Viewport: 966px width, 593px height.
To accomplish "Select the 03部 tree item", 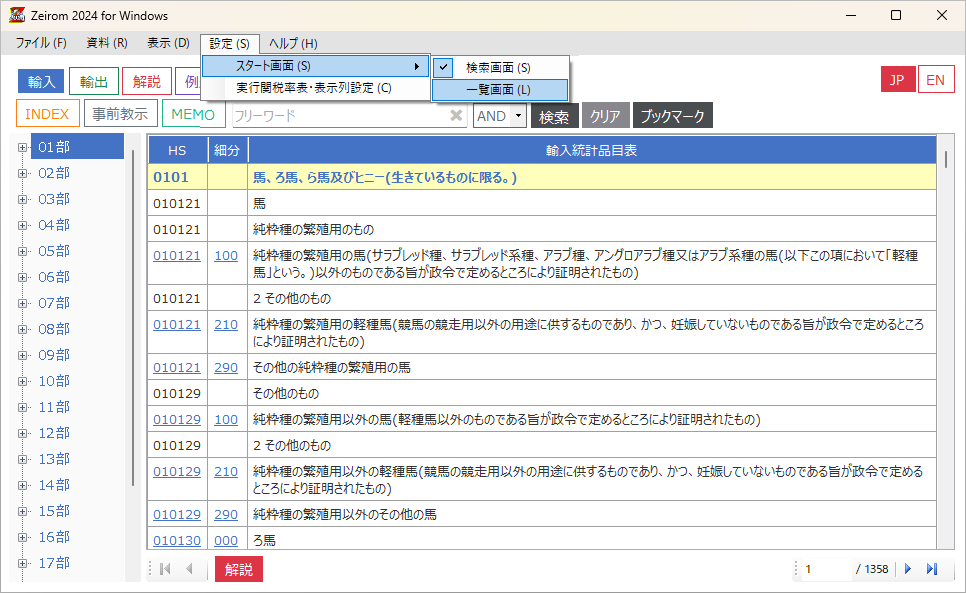I will [x=54, y=199].
